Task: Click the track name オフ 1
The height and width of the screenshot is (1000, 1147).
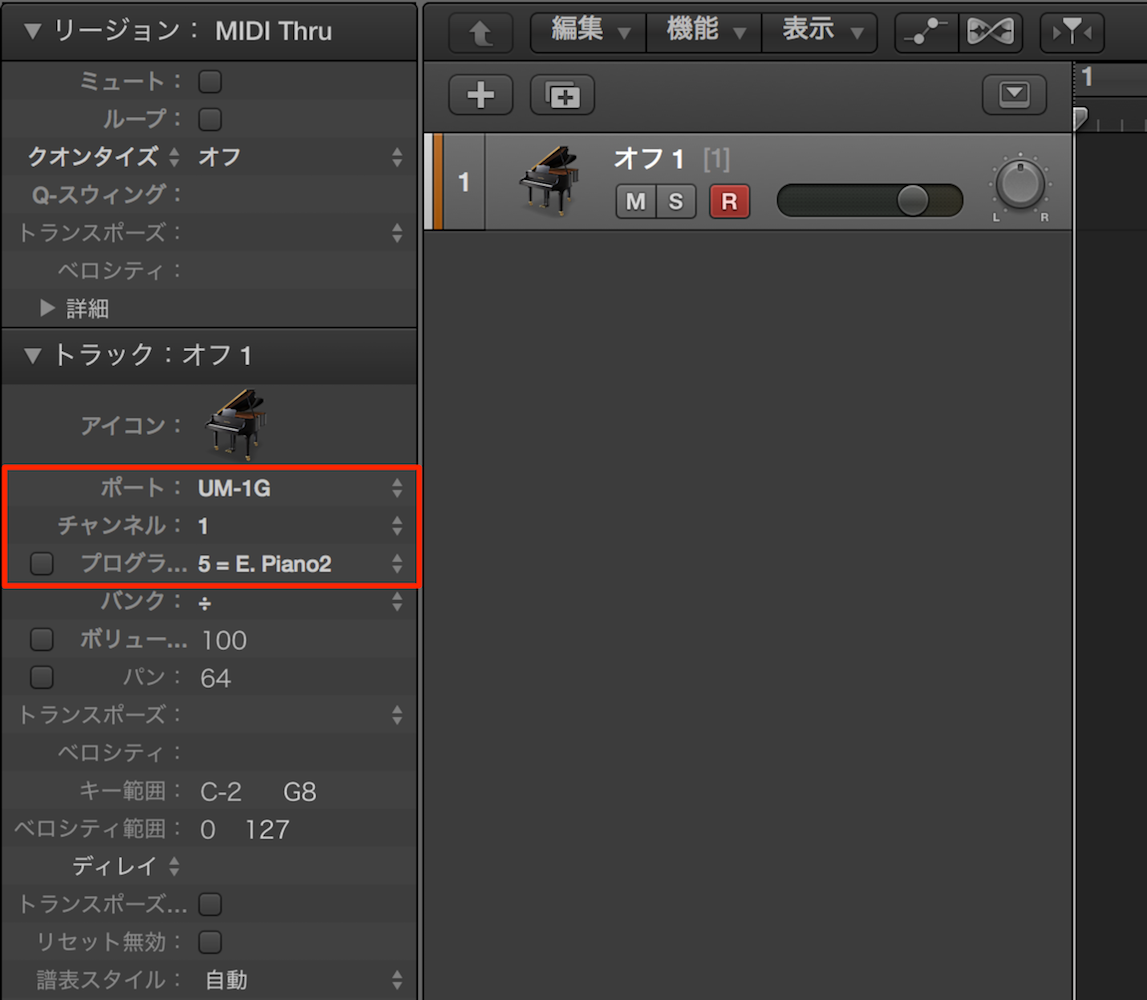Action: tap(649, 159)
